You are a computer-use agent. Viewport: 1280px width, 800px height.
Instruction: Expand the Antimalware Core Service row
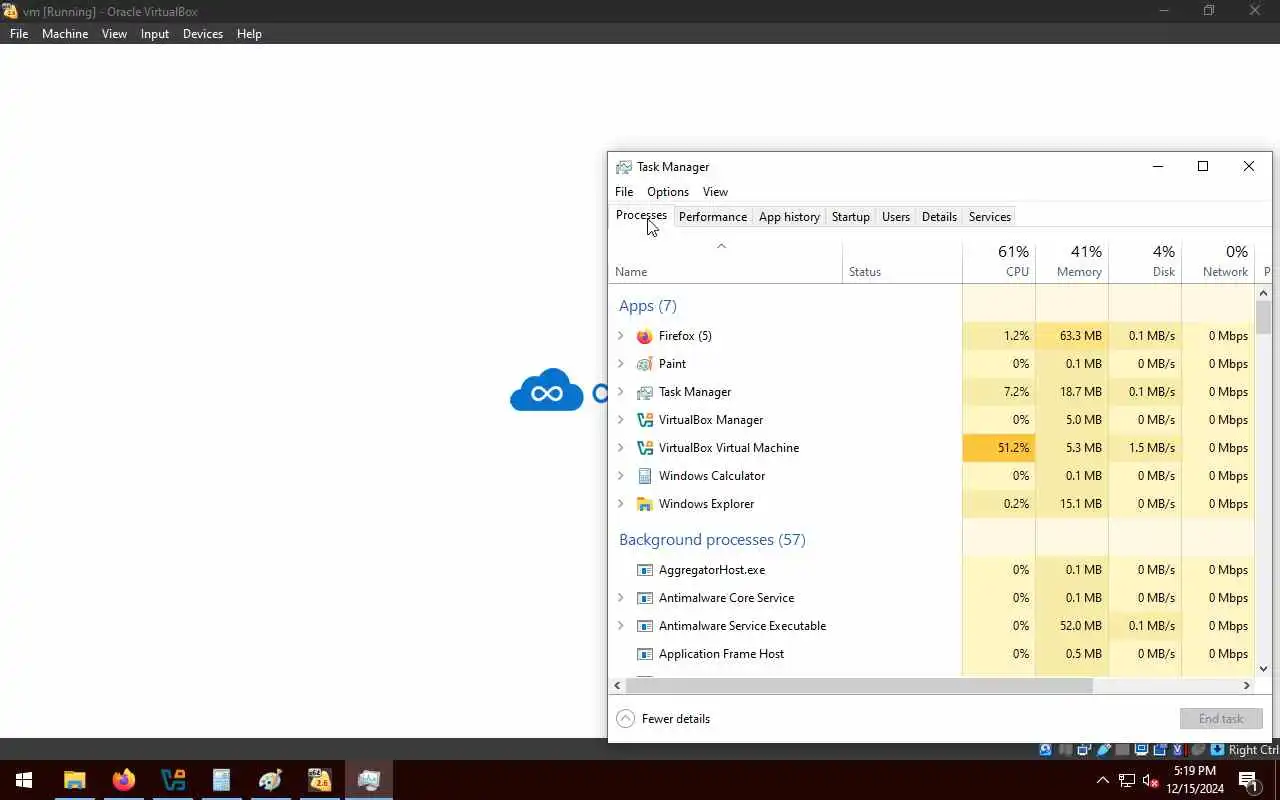pyautogui.click(x=620, y=598)
